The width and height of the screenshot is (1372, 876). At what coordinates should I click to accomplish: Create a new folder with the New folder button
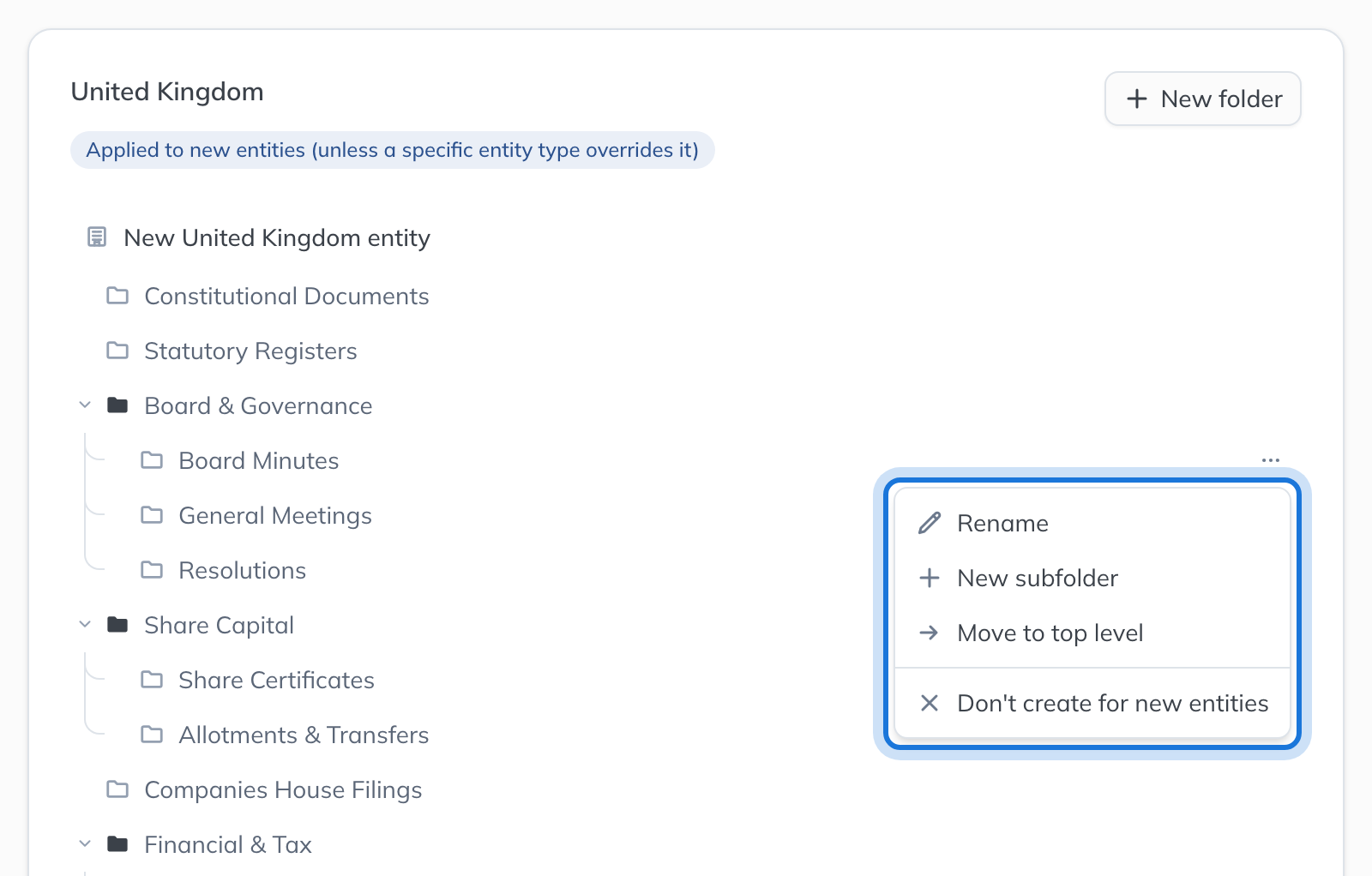click(x=1203, y=99)
